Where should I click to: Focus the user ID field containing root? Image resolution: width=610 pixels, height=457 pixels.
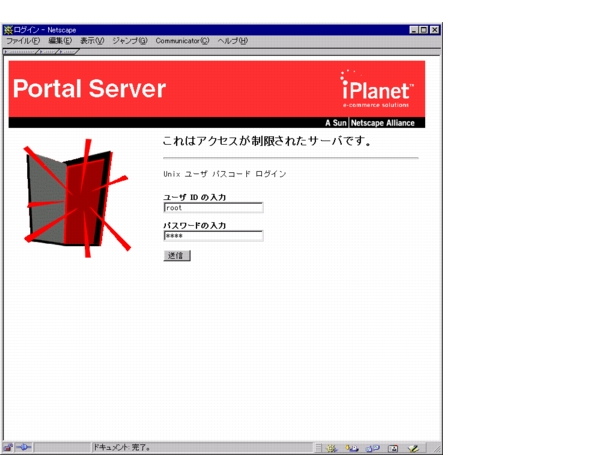[213, 208]
